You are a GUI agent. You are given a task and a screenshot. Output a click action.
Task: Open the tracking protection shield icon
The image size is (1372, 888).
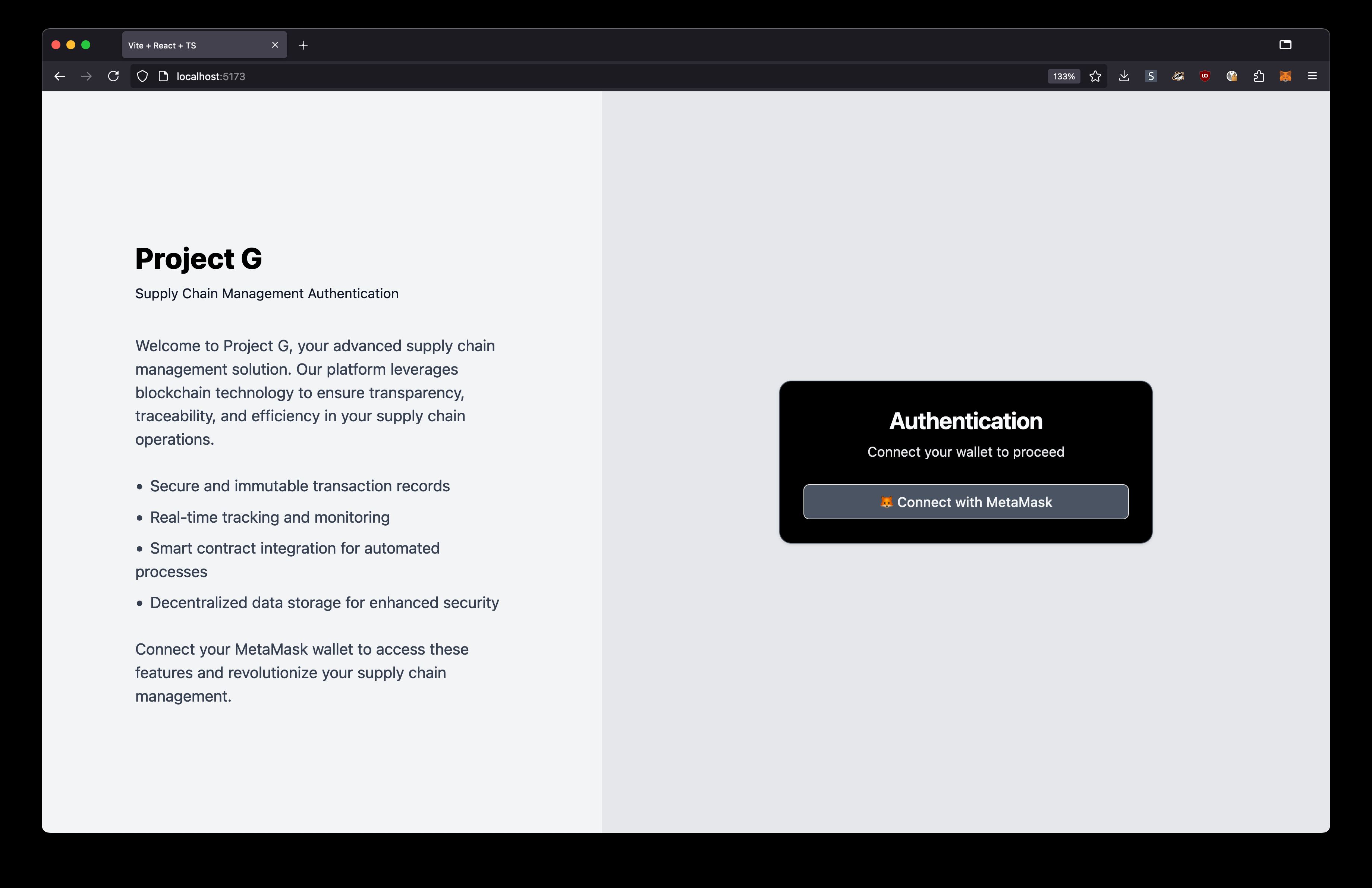[142, 77]
